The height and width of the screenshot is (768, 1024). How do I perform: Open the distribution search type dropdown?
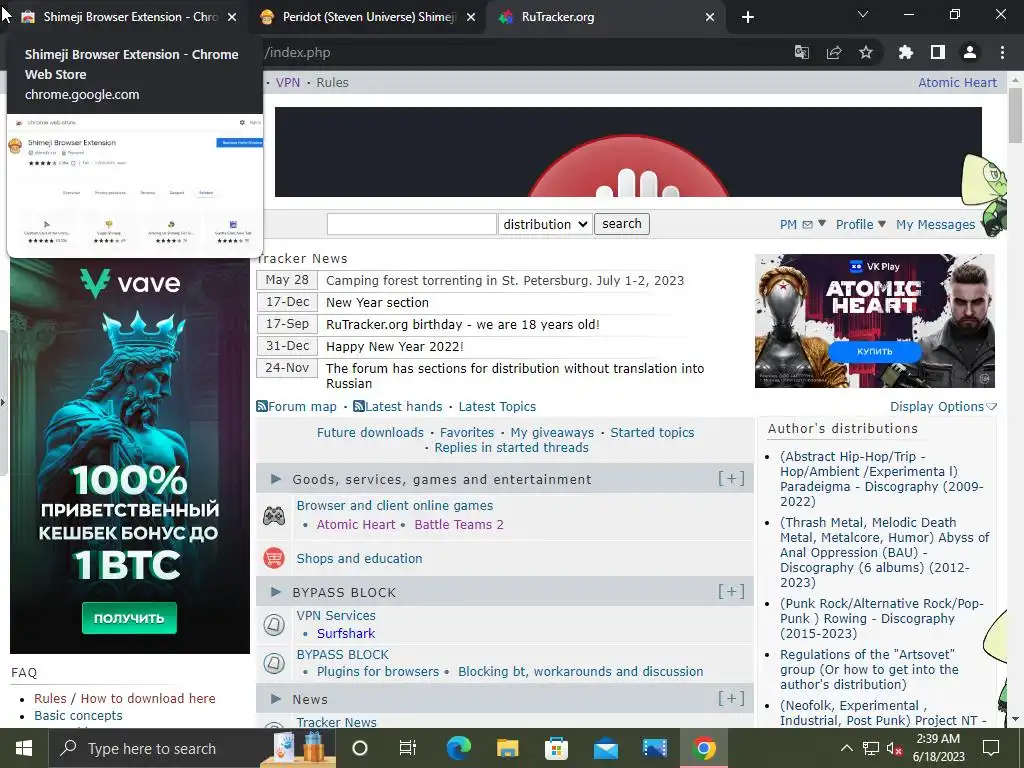[x=545, y=224]
